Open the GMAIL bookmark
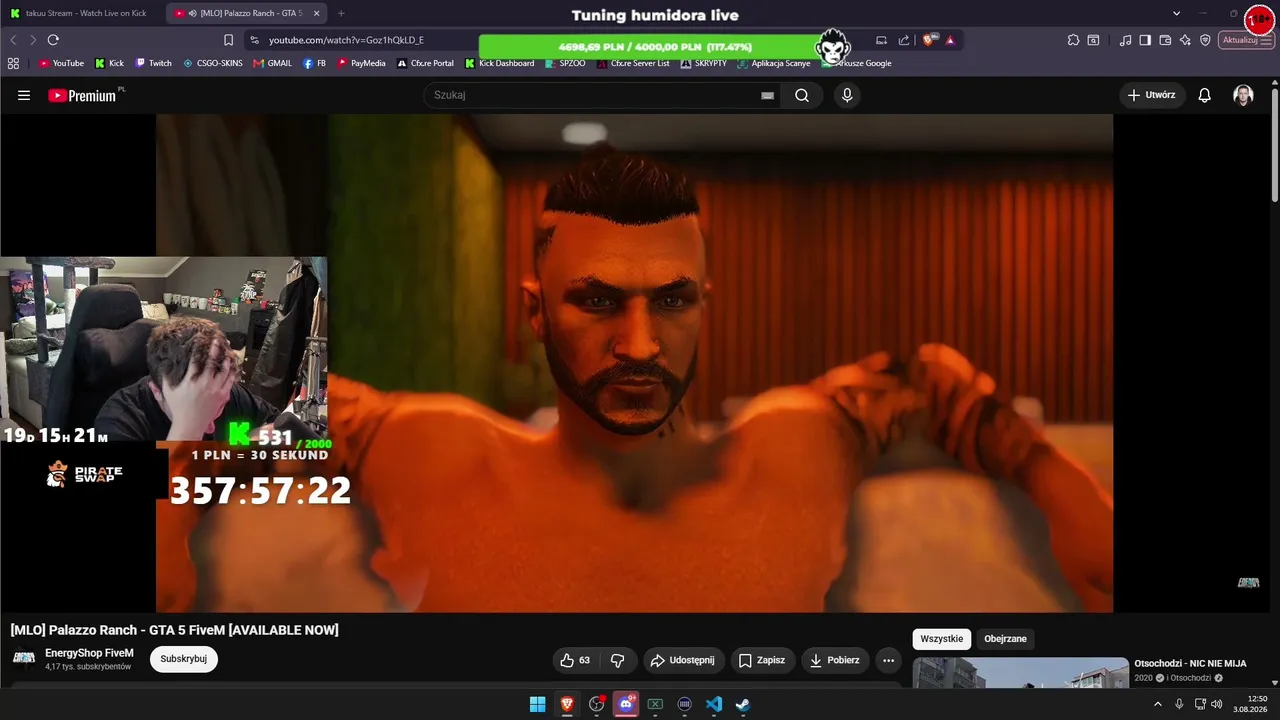The height and width of the screenshot is (720, 1280). [272, 63]
